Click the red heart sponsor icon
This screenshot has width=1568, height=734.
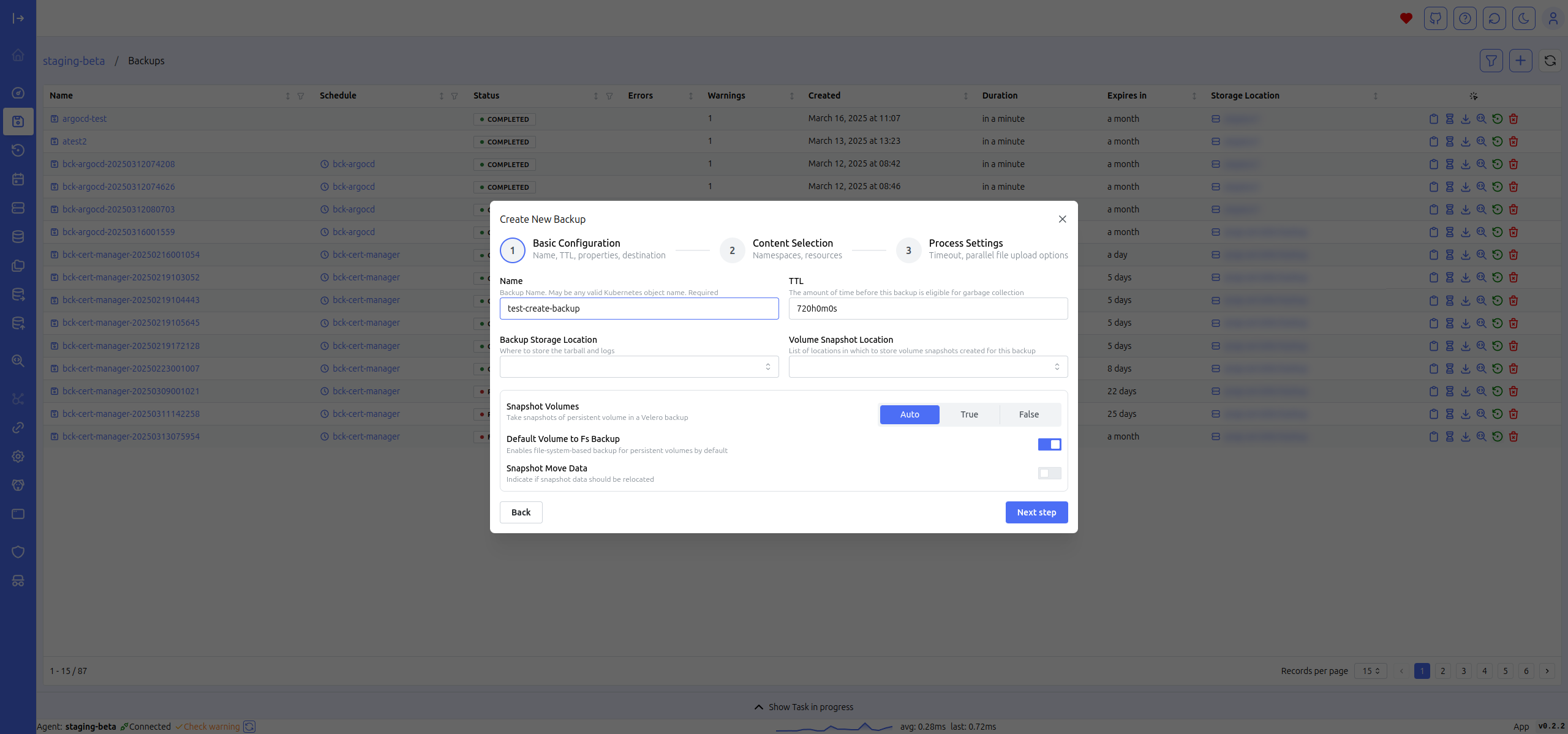tap(1406, 18)
